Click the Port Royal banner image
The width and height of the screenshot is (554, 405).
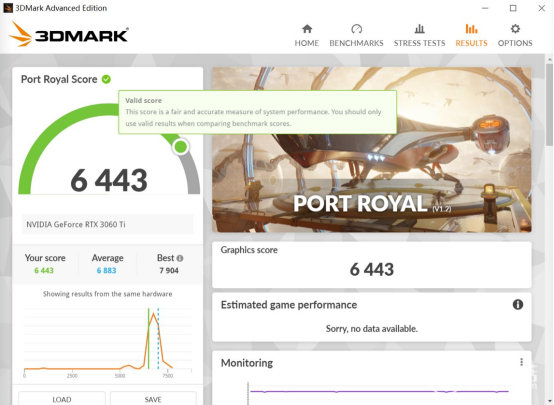click(x=372, y=149)
